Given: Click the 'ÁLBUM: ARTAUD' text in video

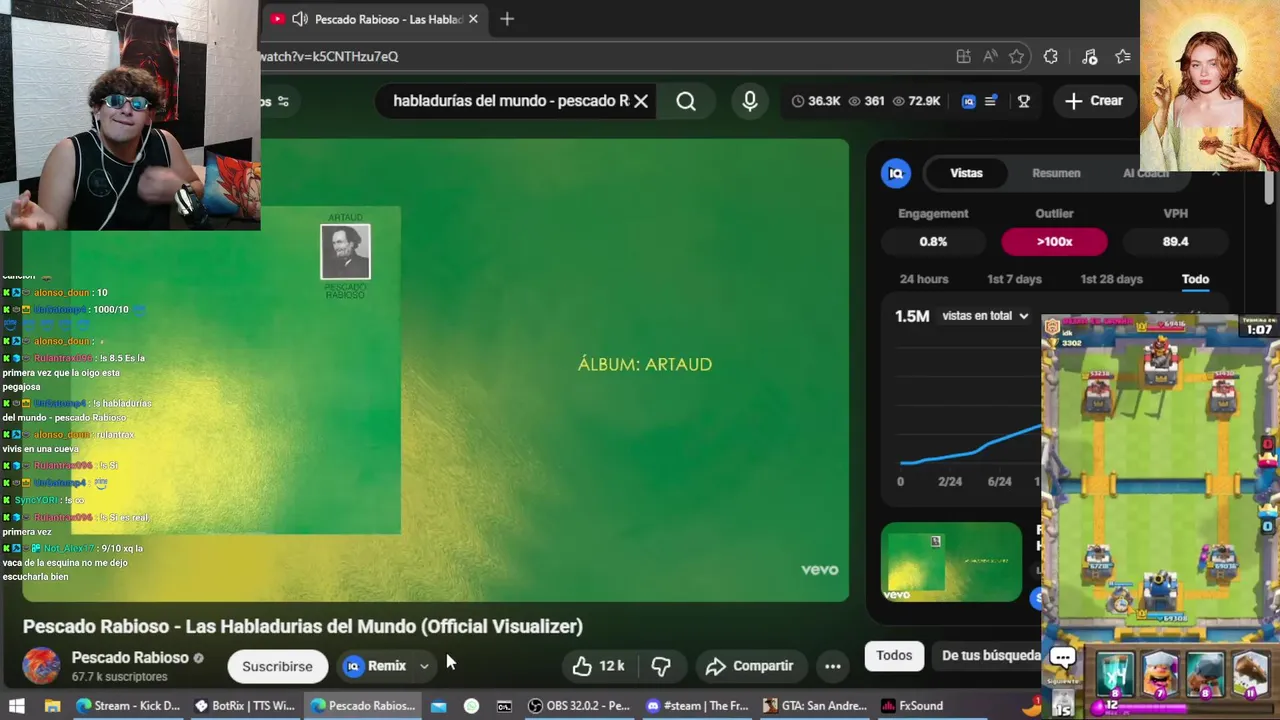Looking at the screenshot, I should click(645, 364).
